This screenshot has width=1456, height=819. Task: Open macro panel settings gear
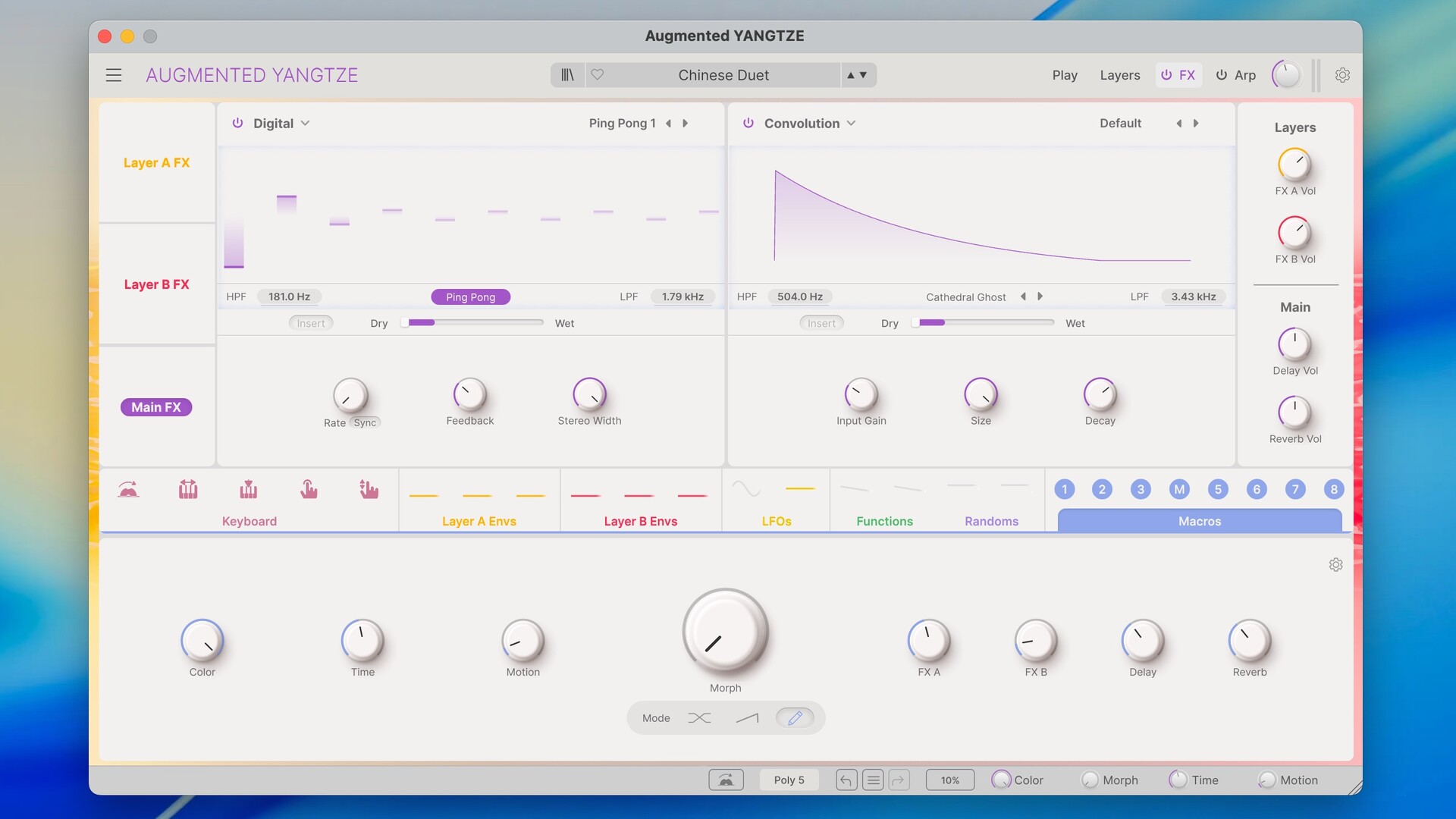(x=1335, y=565)
